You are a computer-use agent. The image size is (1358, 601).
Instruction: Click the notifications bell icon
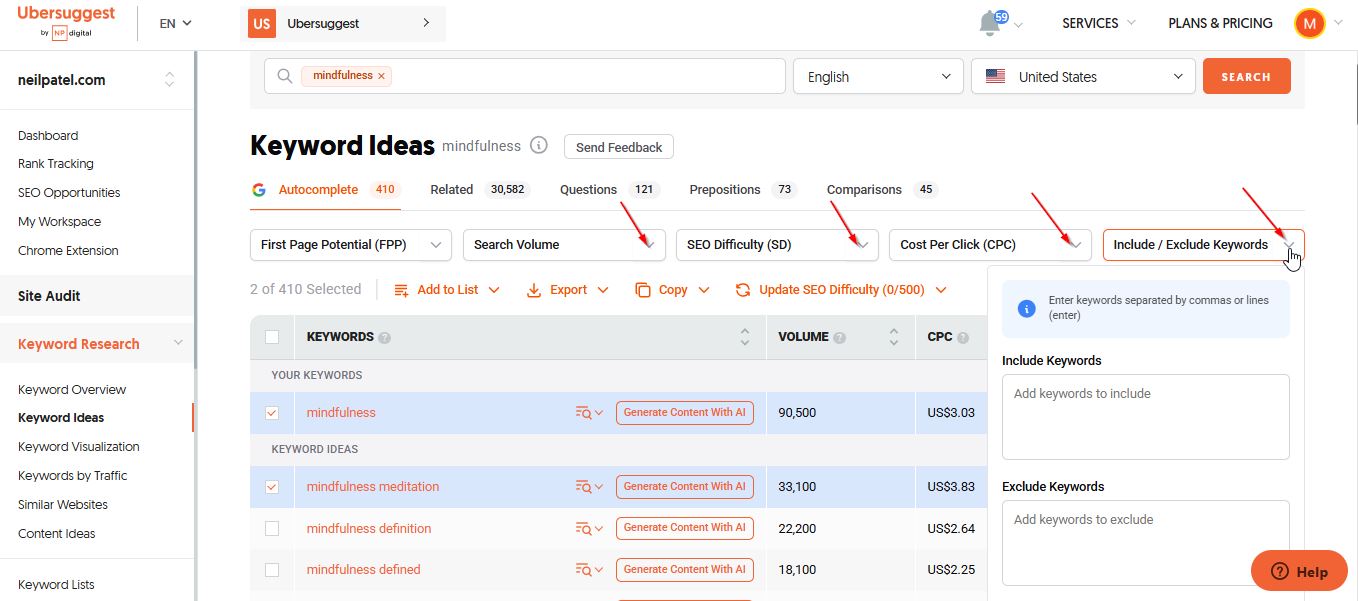pyautogui.click(x=990, y=23)
